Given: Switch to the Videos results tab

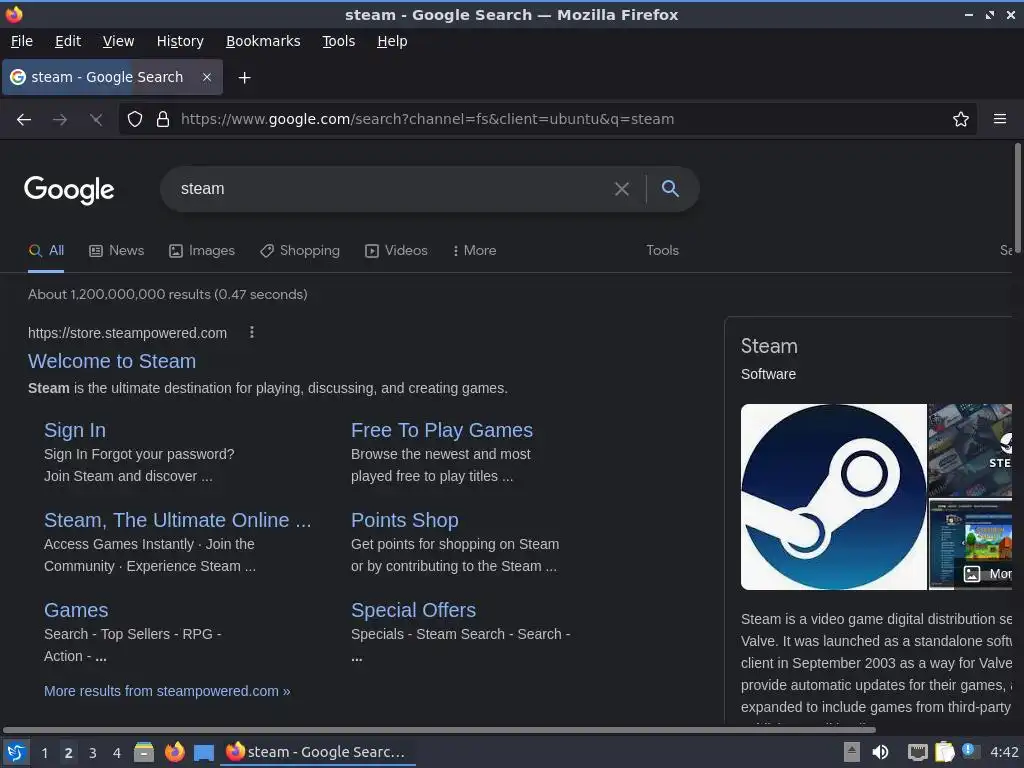Looking at the screenshot, I should click(x=396, y=251).
